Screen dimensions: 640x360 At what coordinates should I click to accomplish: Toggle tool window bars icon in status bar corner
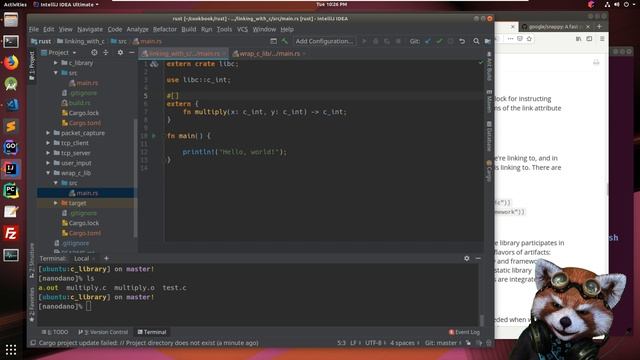[33, 343]
